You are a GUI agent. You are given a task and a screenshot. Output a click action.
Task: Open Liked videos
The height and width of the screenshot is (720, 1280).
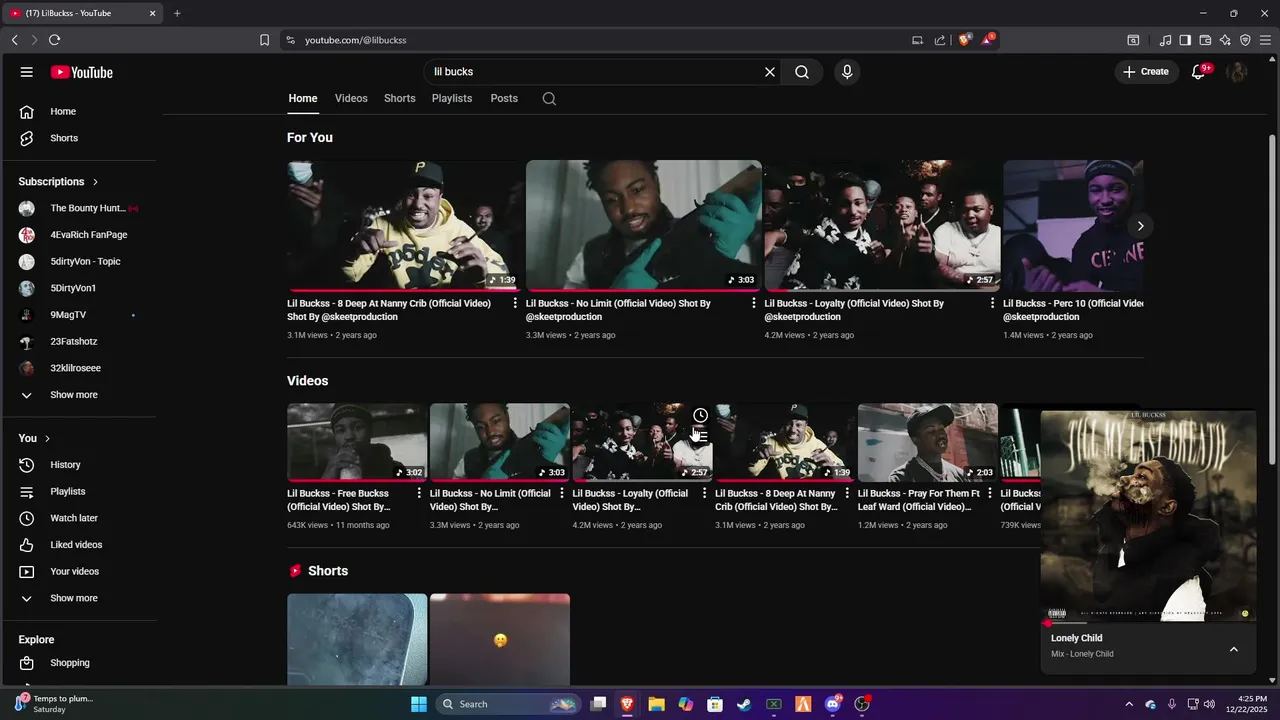78,545
